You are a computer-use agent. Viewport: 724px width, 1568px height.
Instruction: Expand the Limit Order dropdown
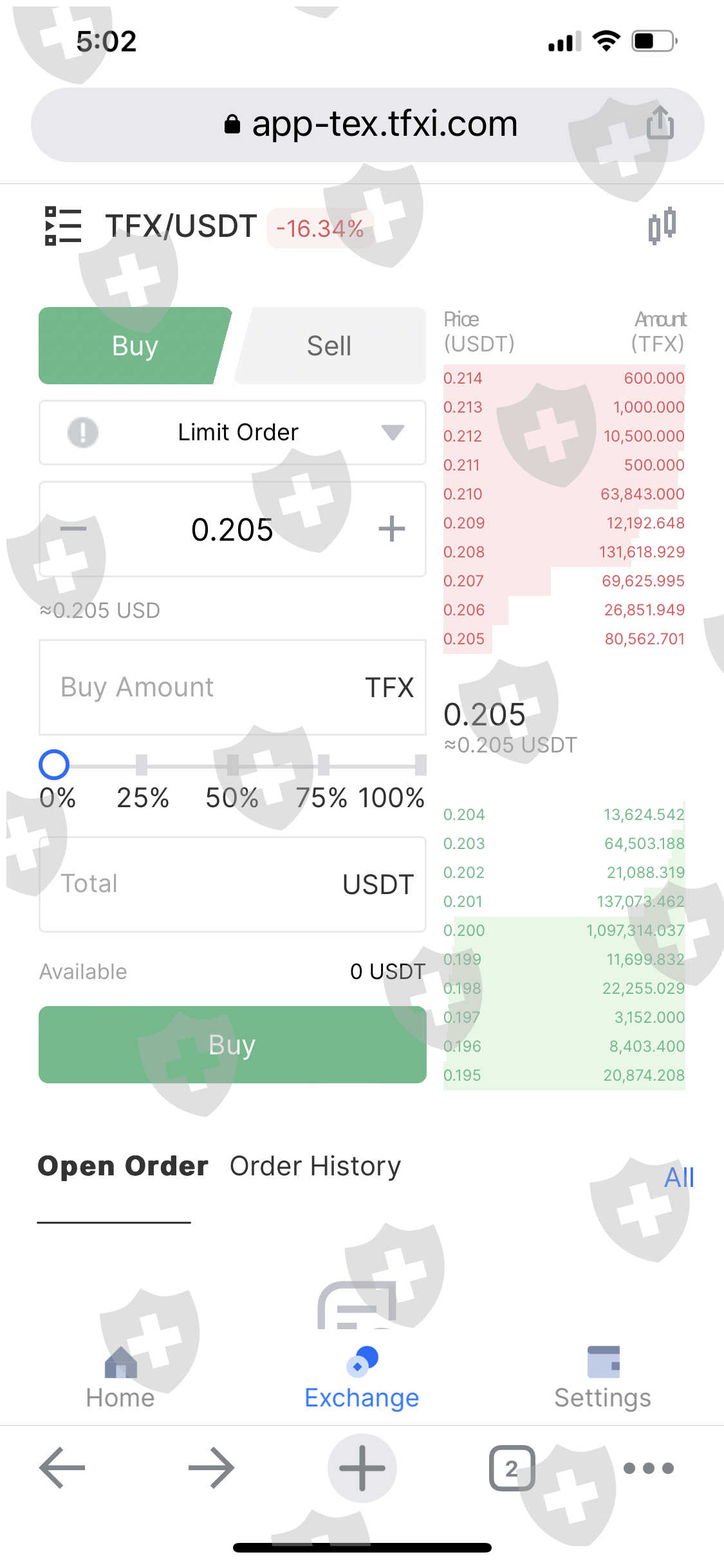[x=392, y=432]
